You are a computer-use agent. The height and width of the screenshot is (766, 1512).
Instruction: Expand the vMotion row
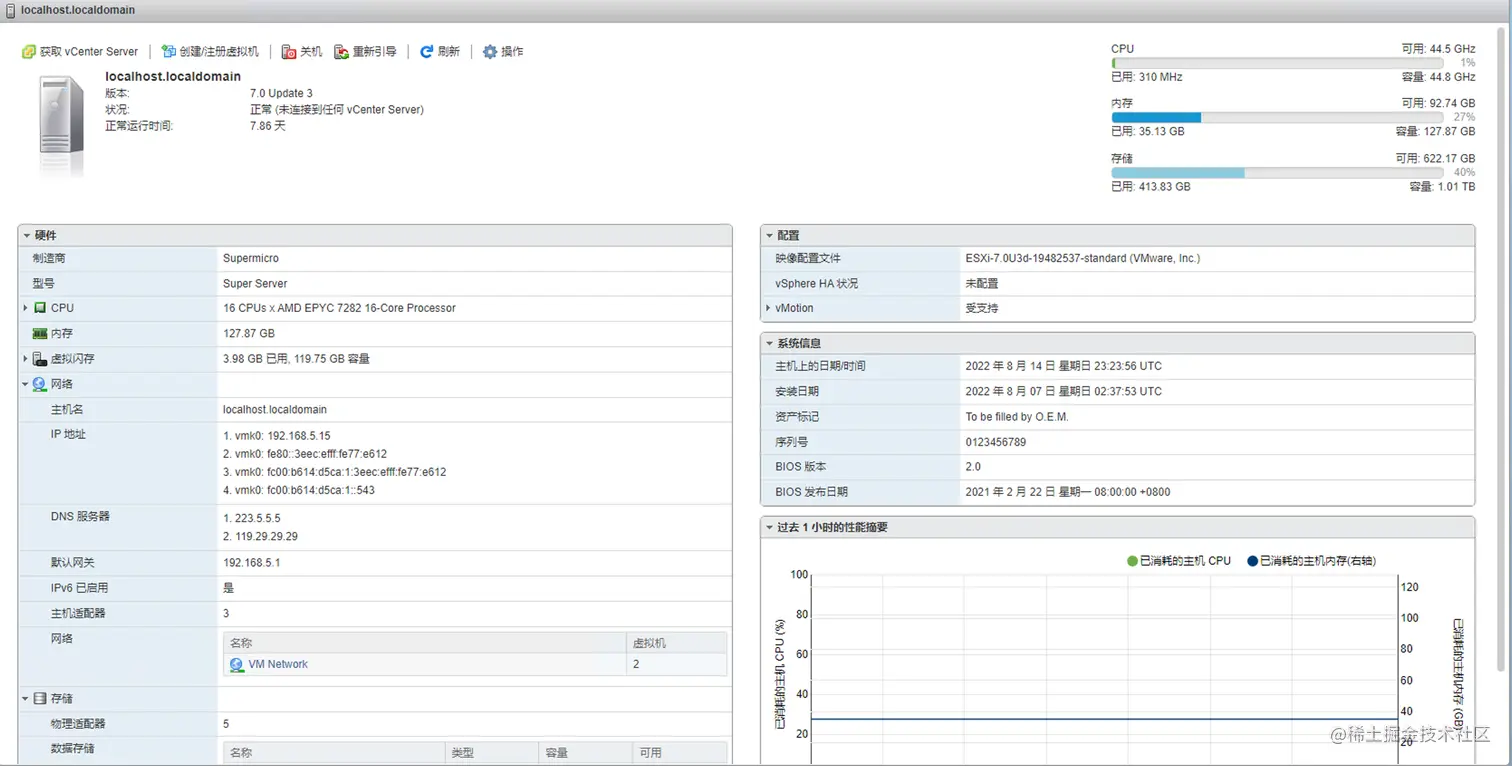[768, 308]
